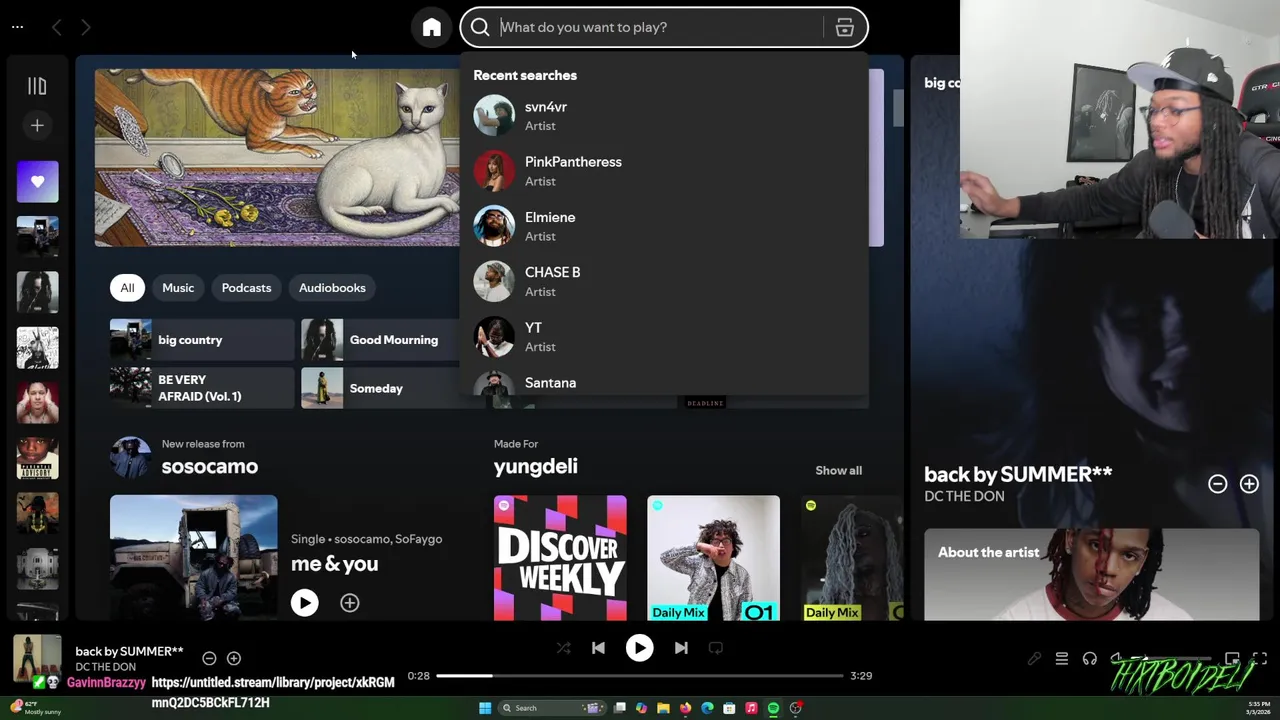The image size is (1280, 720).
Task: Add back by SUMMER** with bottom-bar plus icon
Action: (234, 658)
